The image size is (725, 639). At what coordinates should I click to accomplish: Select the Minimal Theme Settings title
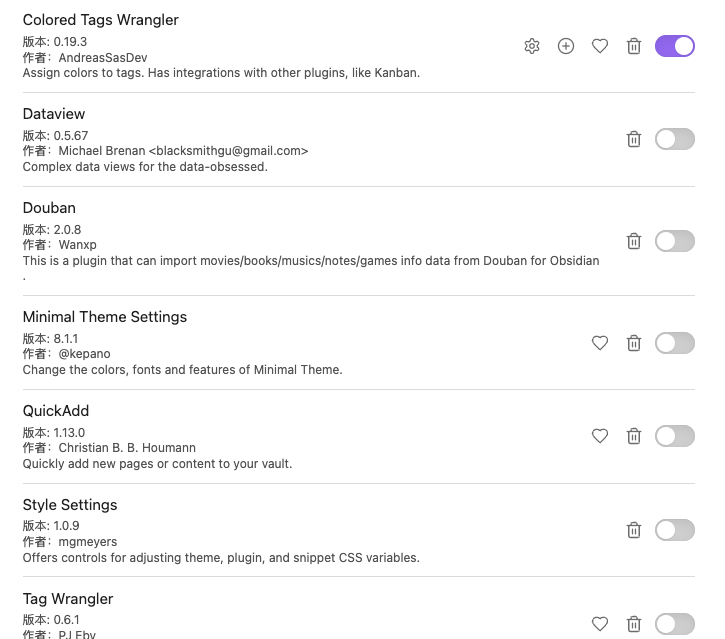tap(104, 317)
